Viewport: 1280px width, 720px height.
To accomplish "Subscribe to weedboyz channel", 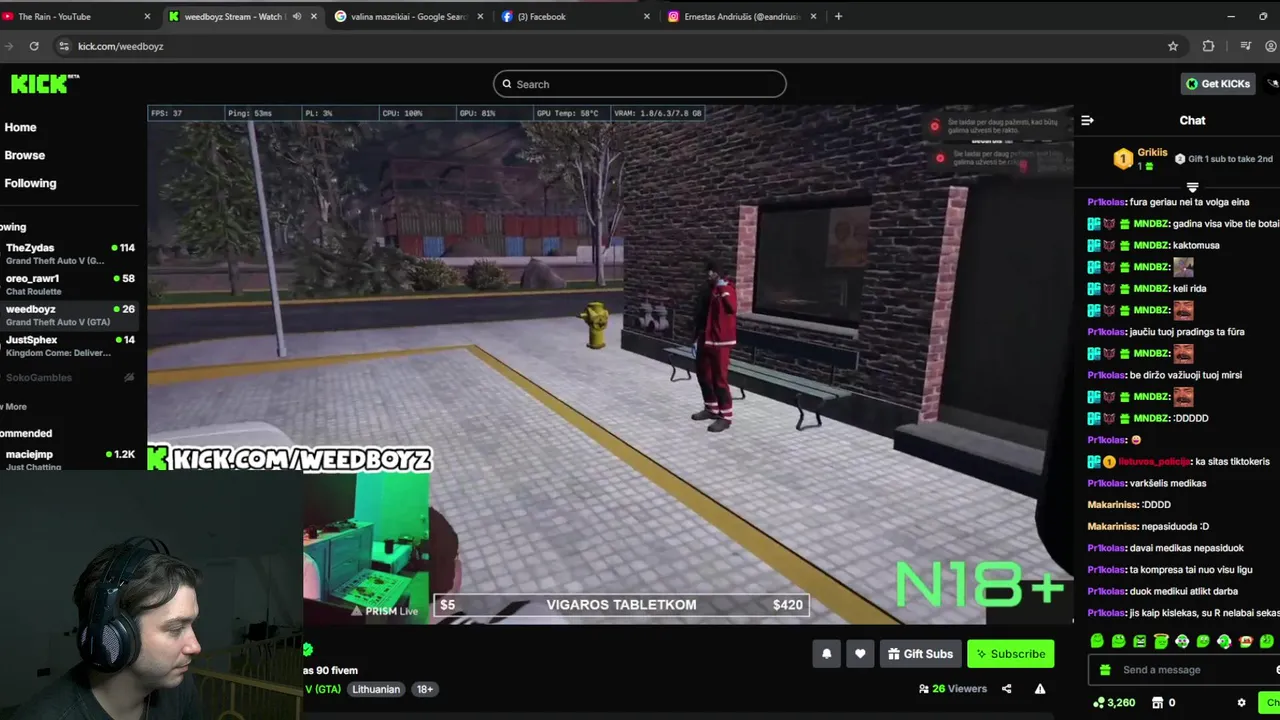I will 1010,654.
